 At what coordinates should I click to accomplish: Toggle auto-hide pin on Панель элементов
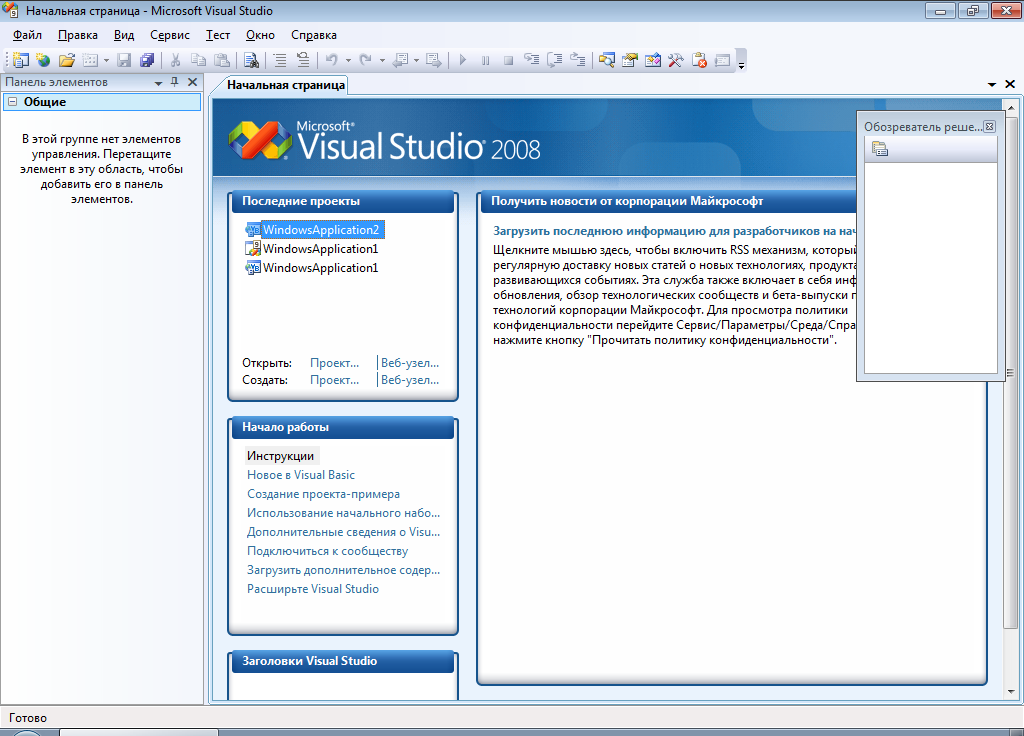pyautogui.click(x=174, y=82)
